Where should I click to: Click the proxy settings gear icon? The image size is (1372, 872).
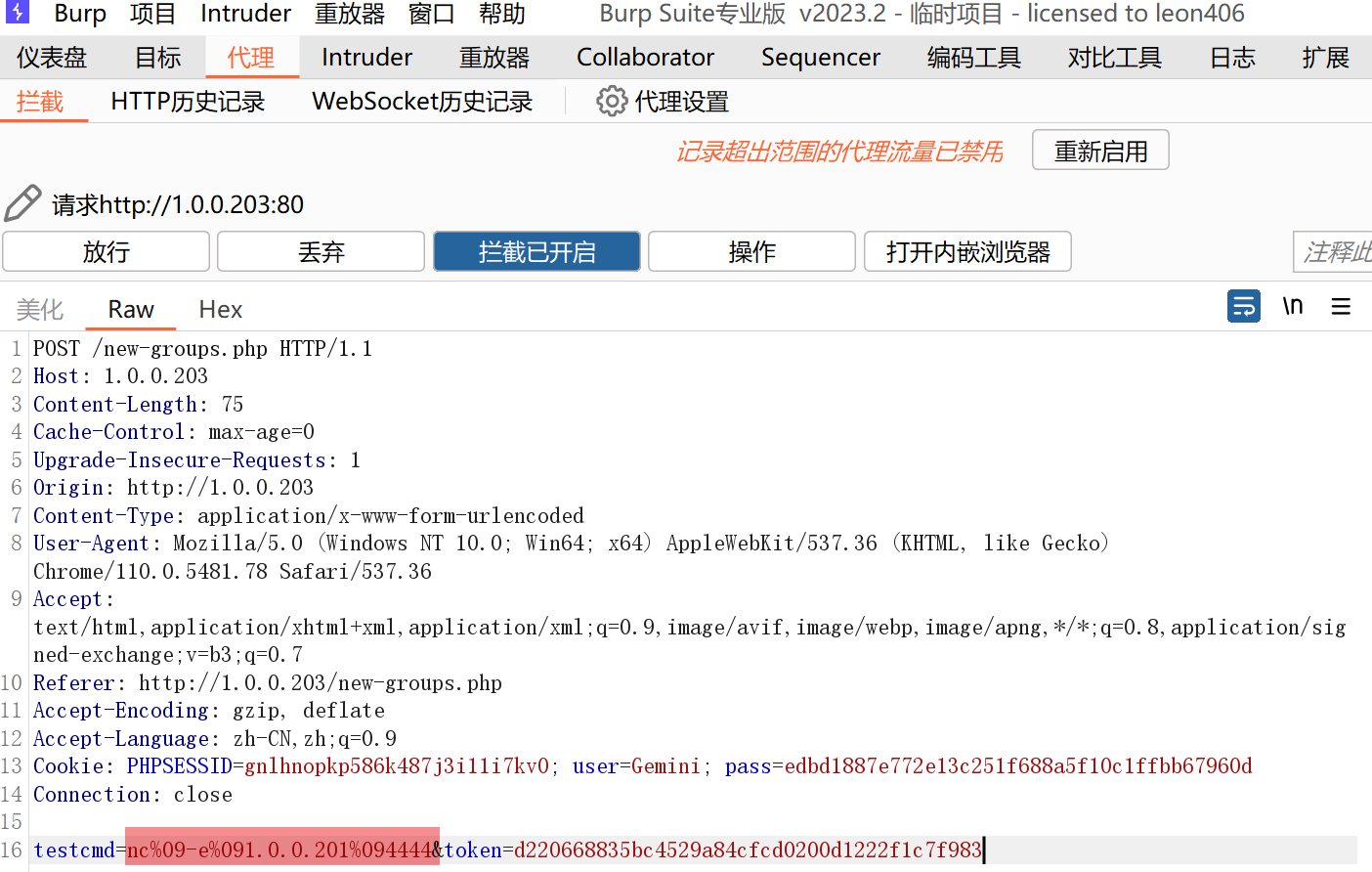[612, 101]
